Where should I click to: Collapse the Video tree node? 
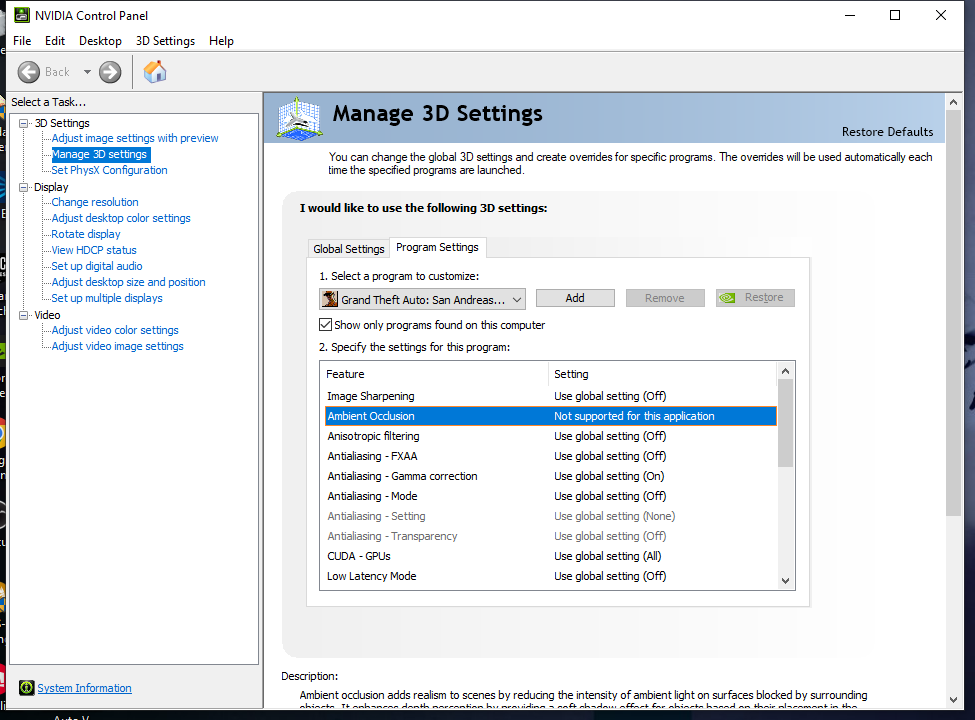[x=24, y=315]
